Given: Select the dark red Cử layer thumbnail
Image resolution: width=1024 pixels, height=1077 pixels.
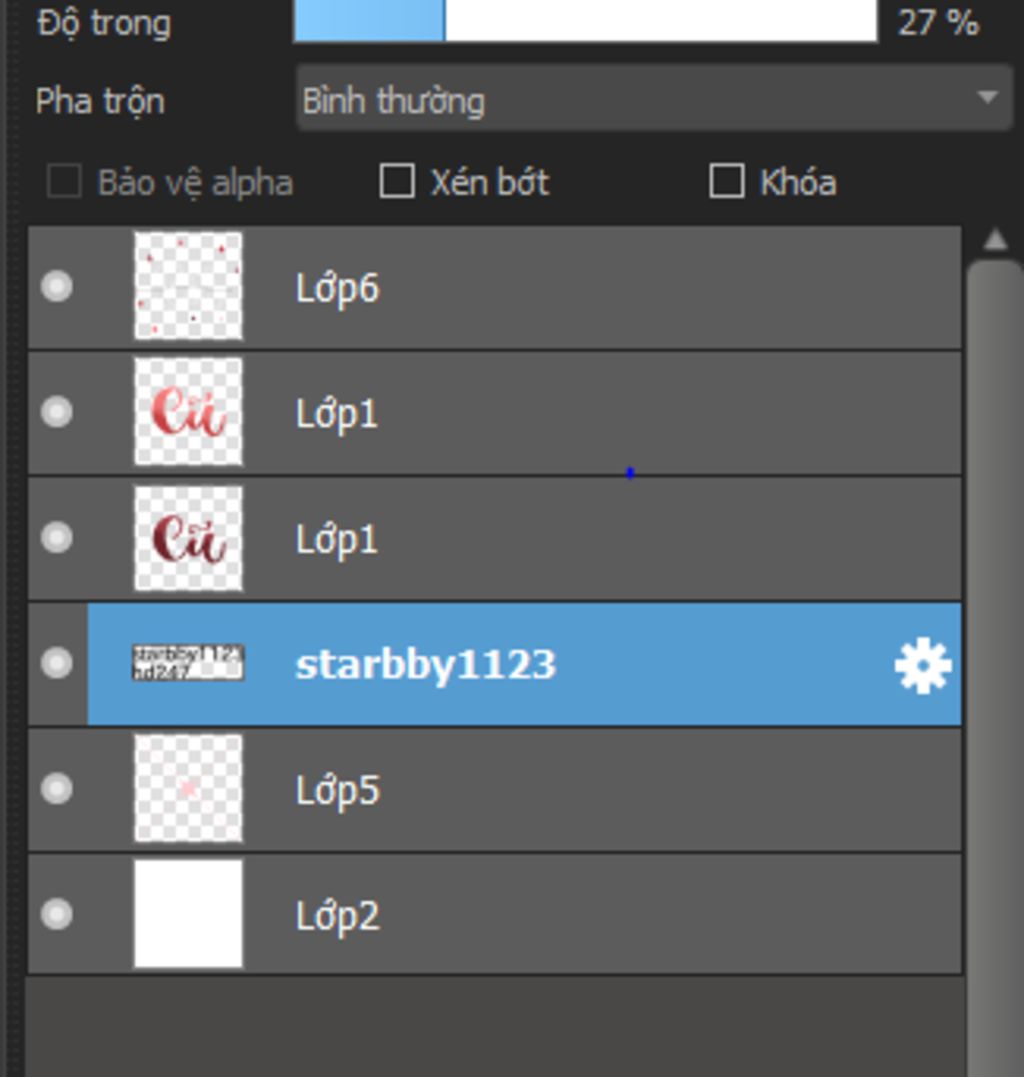Looking at the screenshot, I should (188, 538).
